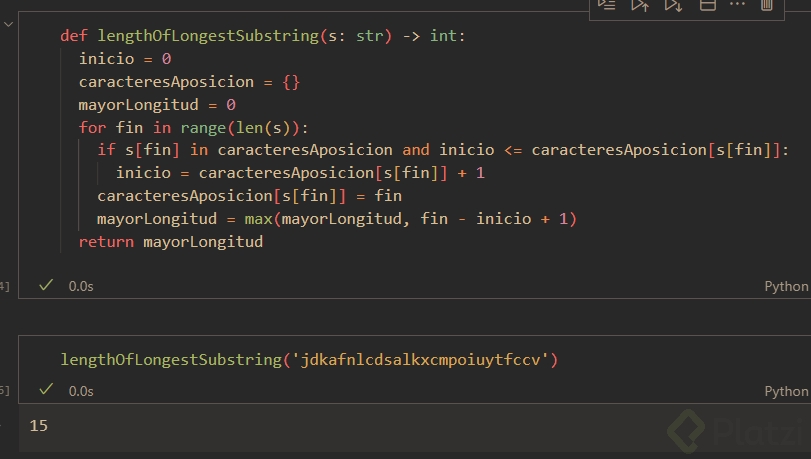811x459 pixels.
Task: Open the cell toolbar's three-dot more actions
Action: click(737, 5)
